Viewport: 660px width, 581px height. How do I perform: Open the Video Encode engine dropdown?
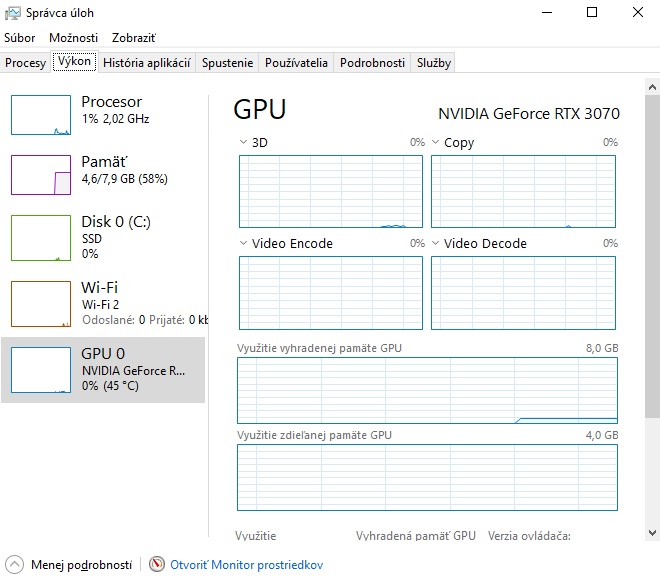coord(243,243)
